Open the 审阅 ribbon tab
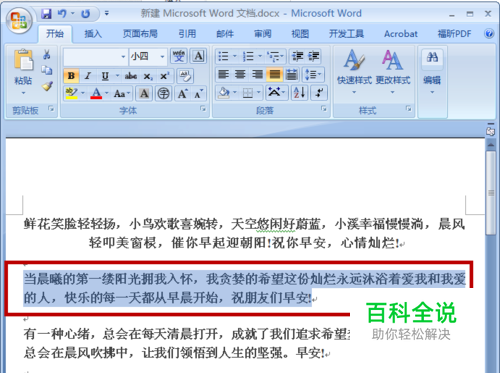This screenshot has width=500, height=373. point(263,34)
